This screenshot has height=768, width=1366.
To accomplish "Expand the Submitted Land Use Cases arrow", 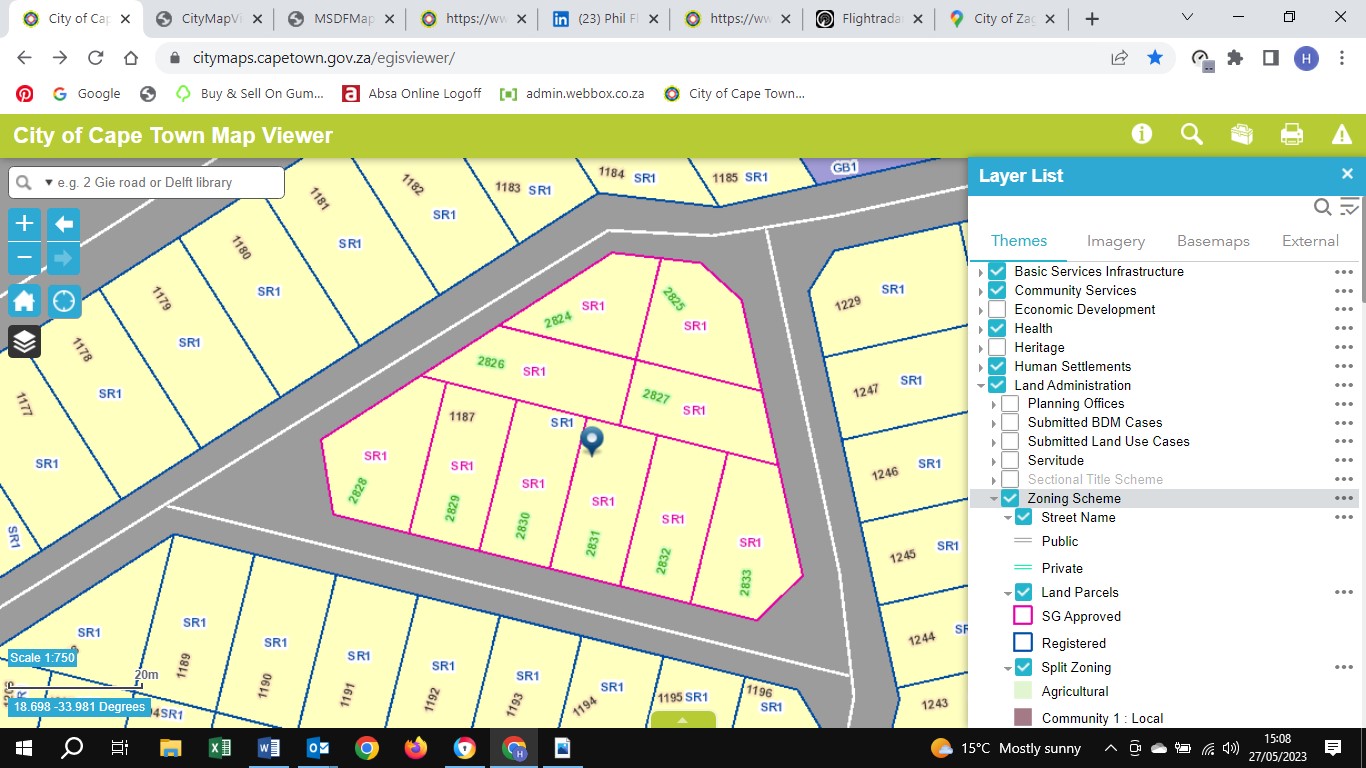I will pos(994,442).
